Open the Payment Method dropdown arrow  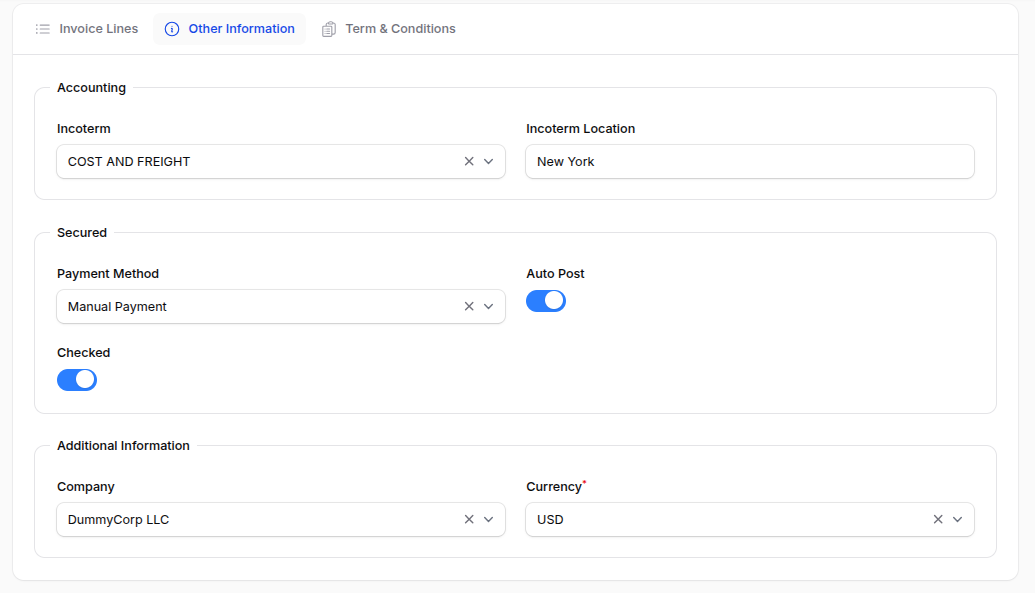pyautogui.click(x=489, y=306)
